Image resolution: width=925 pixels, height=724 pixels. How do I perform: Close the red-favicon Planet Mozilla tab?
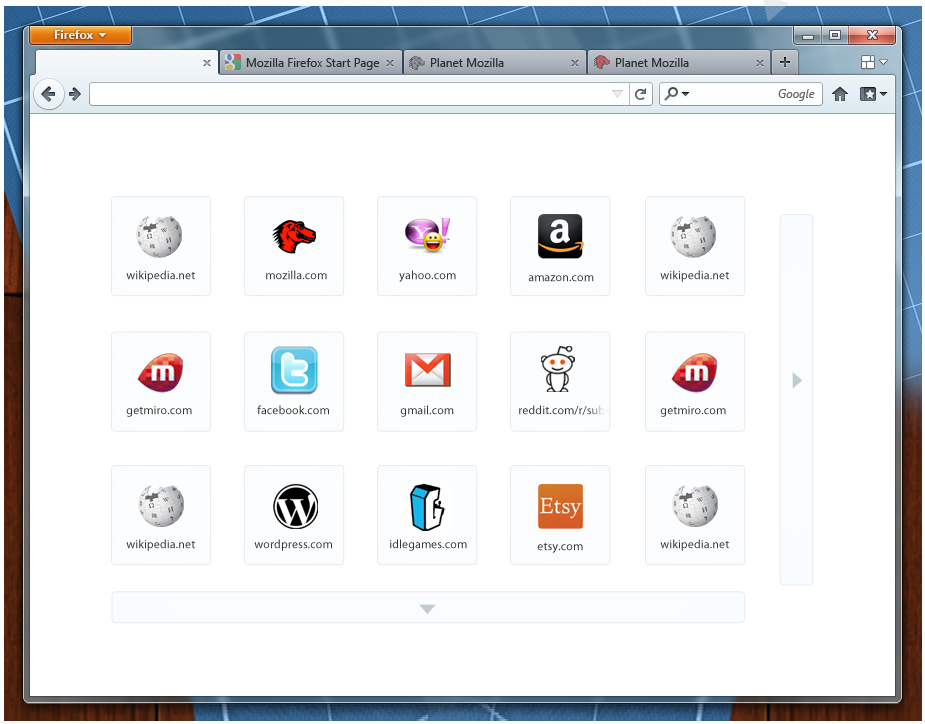[760, 63]
